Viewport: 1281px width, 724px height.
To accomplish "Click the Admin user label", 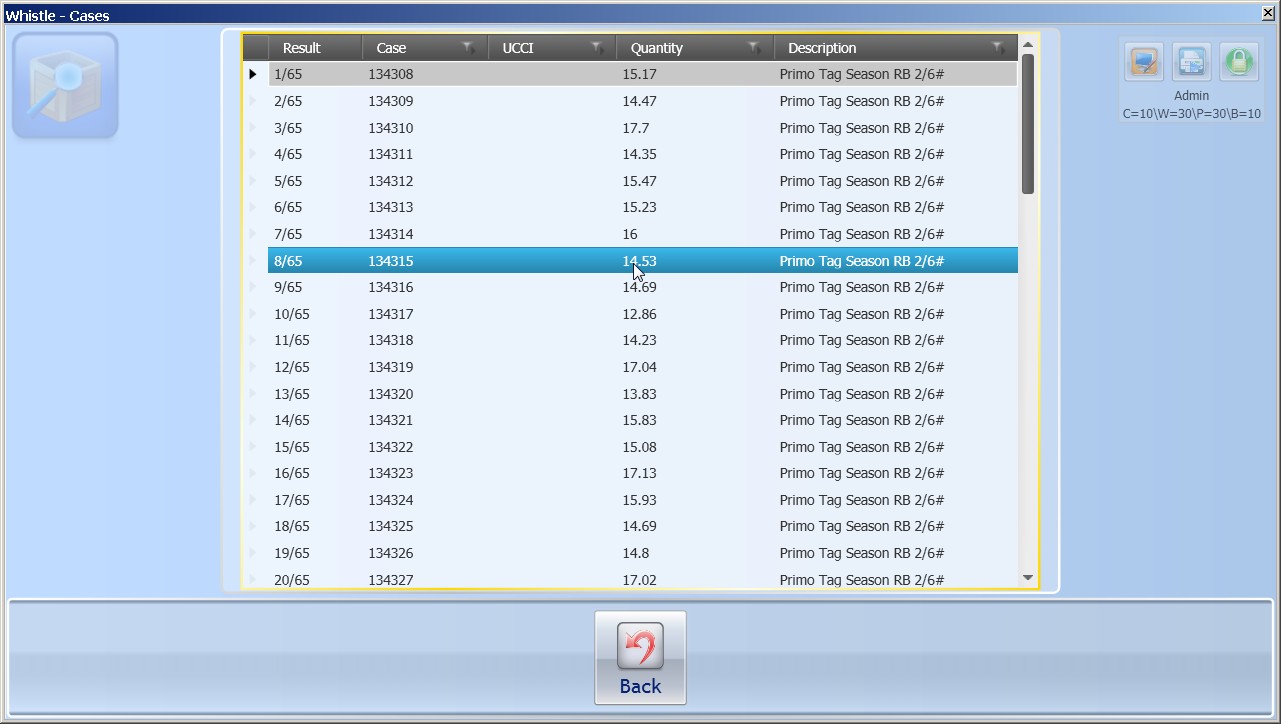I will point(1191,96).
